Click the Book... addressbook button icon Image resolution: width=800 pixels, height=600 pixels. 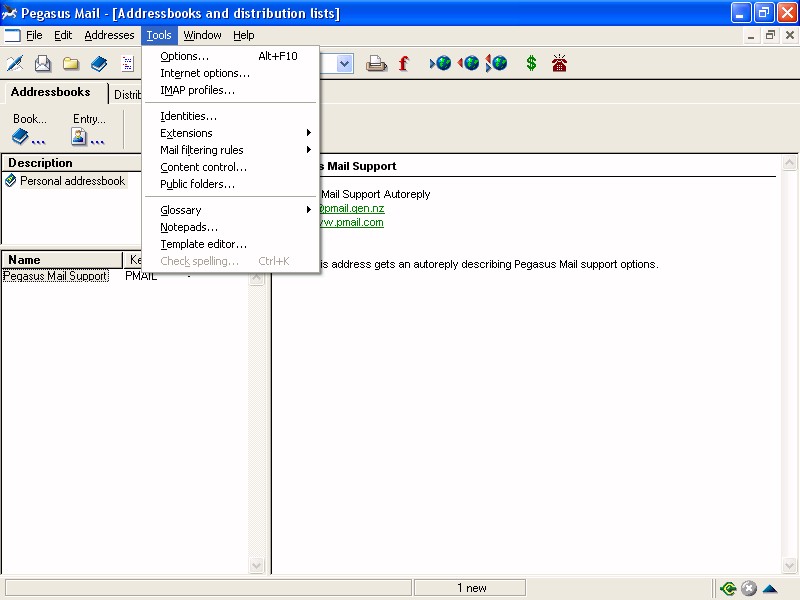pos(29,137)
